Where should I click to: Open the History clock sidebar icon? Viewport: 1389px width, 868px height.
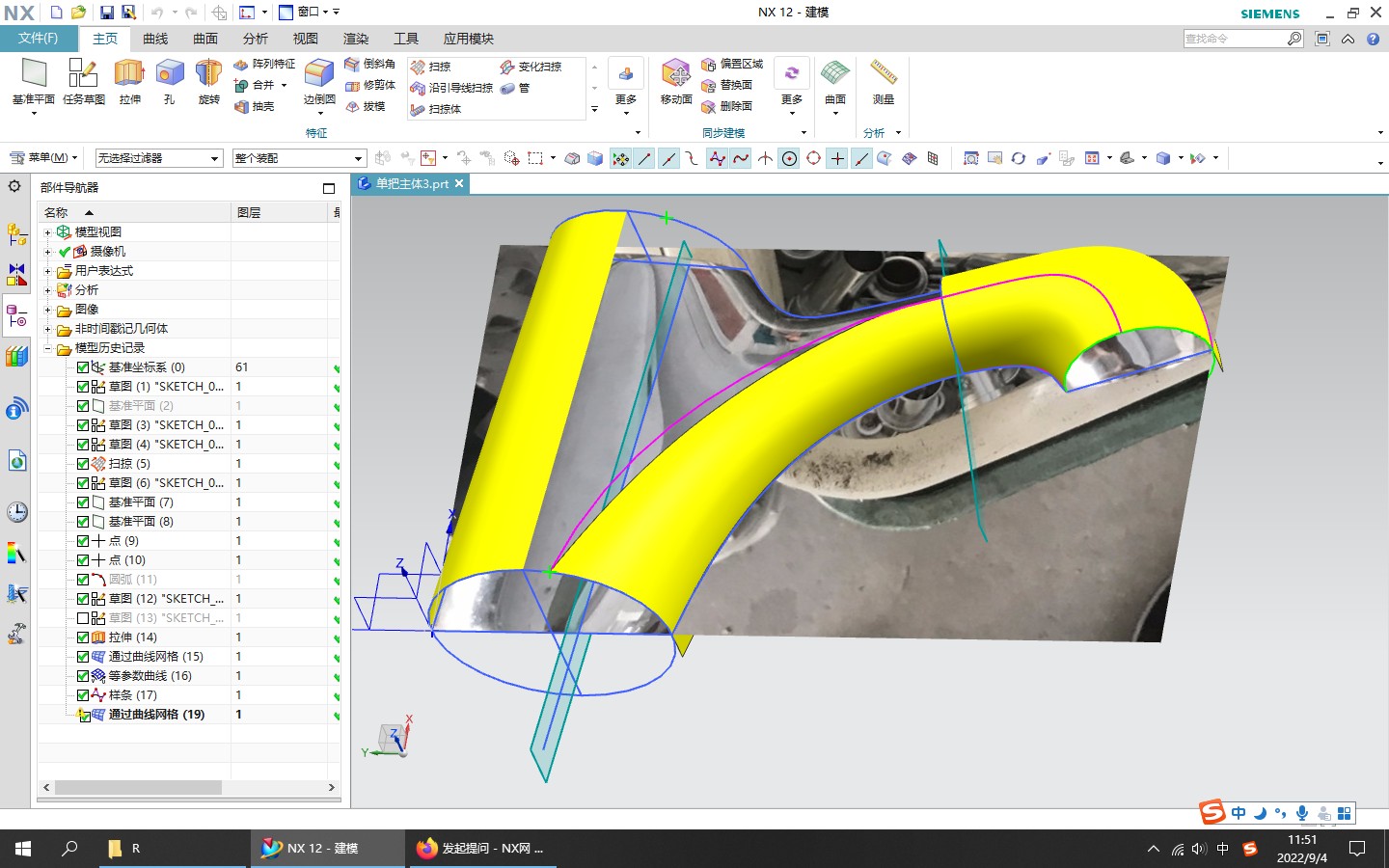coord(16,511)
